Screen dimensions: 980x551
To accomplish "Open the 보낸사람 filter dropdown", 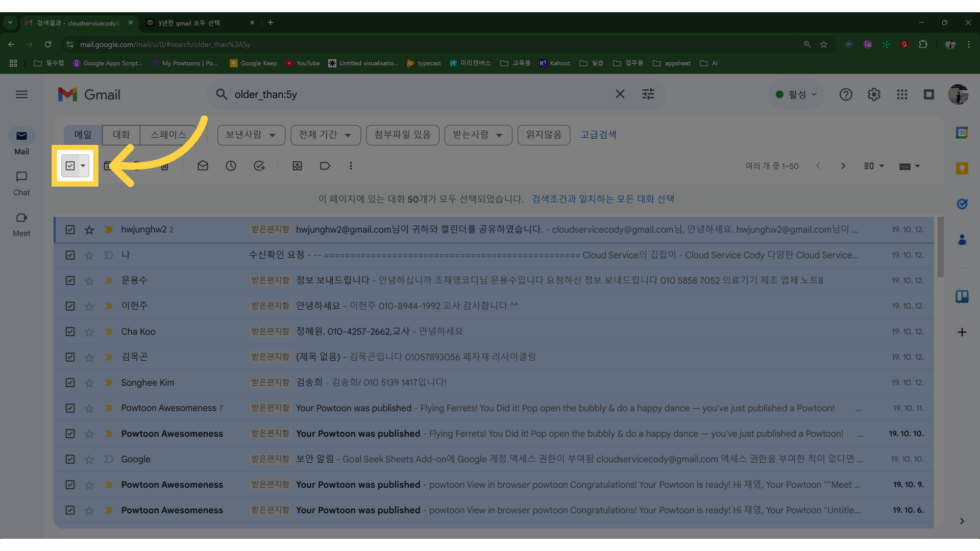I will 251,135.
